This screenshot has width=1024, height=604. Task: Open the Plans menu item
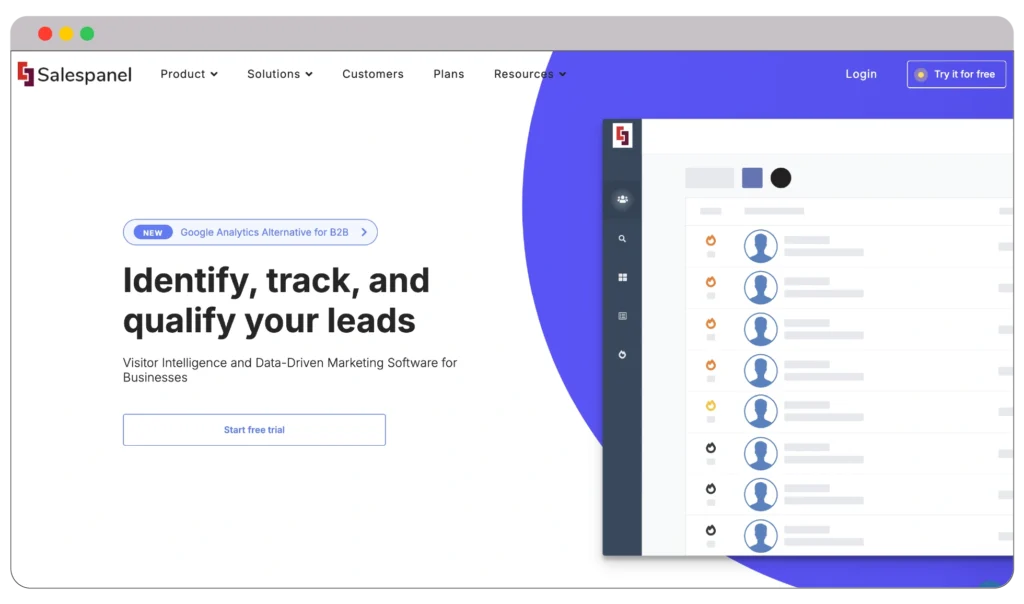coord(449,74)
